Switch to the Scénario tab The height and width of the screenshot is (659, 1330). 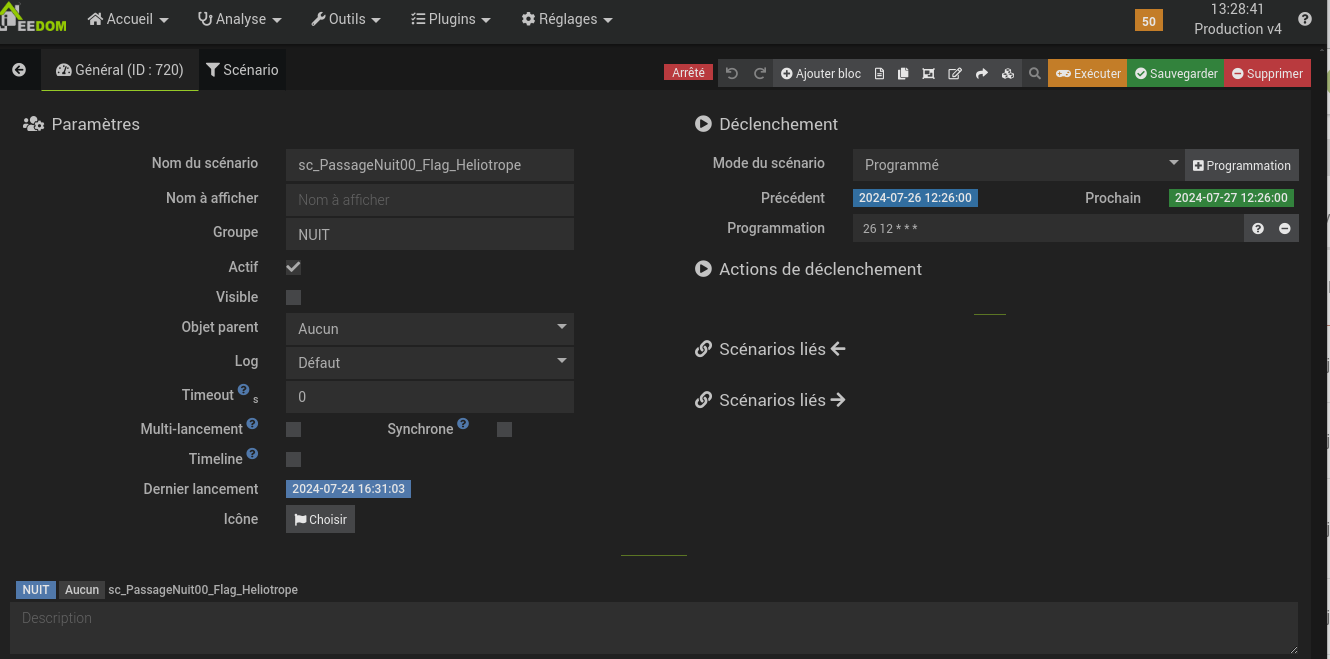point(243,70)
